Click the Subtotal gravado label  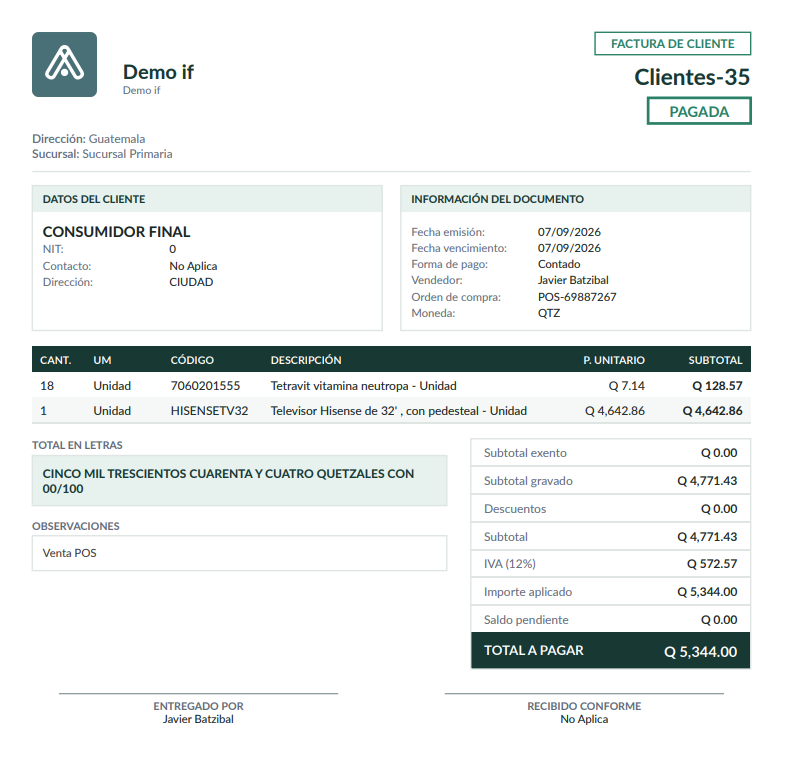[528, 481]
